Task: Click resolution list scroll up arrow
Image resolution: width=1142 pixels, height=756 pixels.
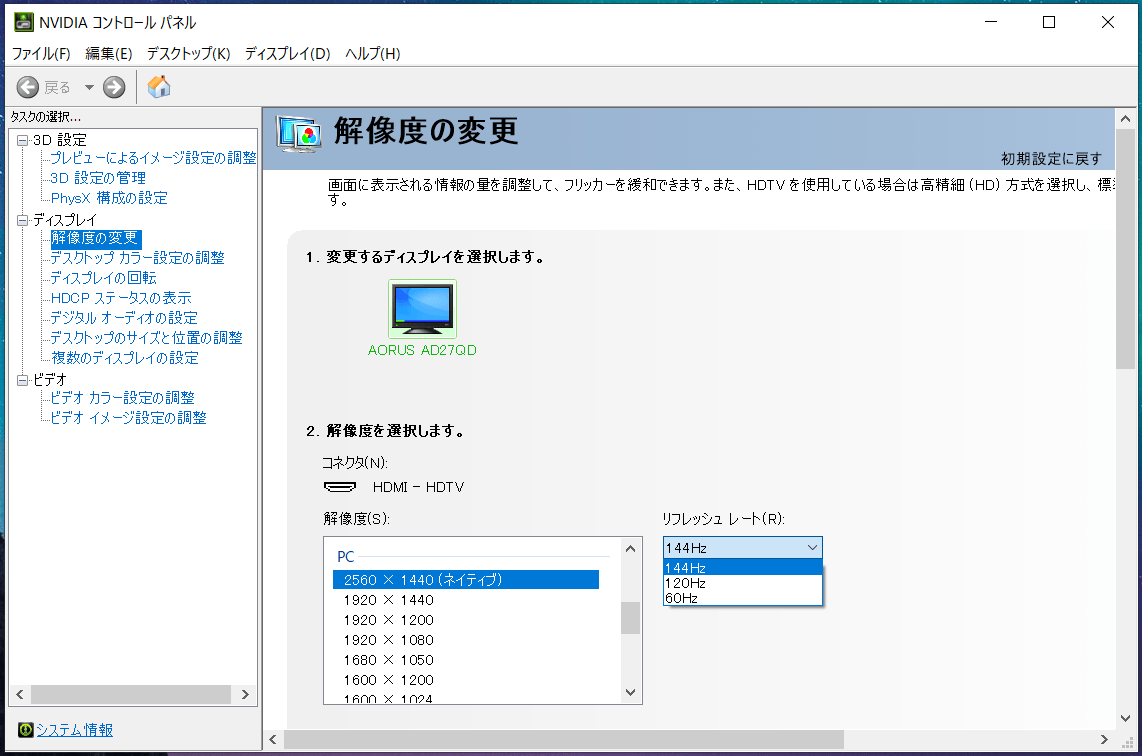Action: click(631, 548)
